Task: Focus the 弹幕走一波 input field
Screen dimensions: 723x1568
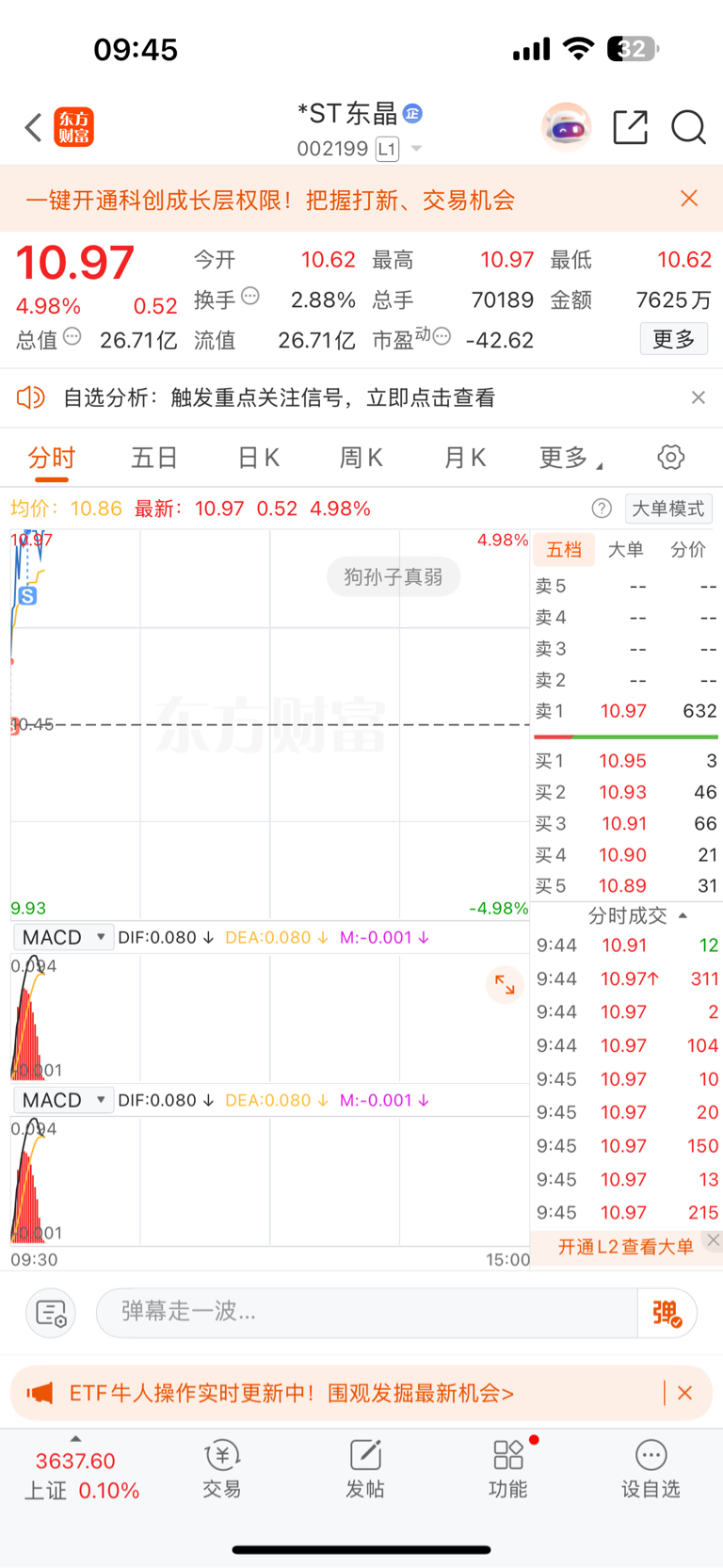Action: pyautogui.click(x=367, y=1312)
